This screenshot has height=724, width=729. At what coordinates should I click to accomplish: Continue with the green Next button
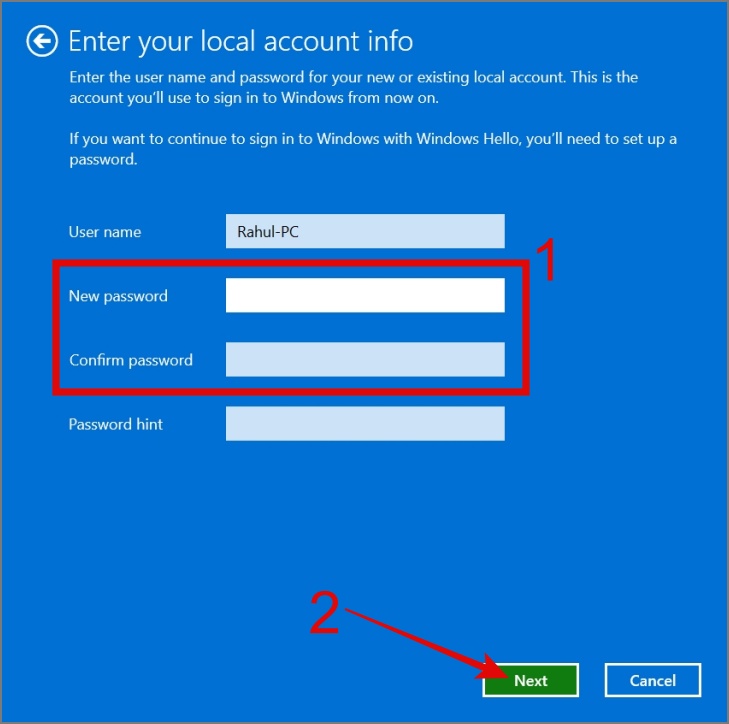pos(530,680)
